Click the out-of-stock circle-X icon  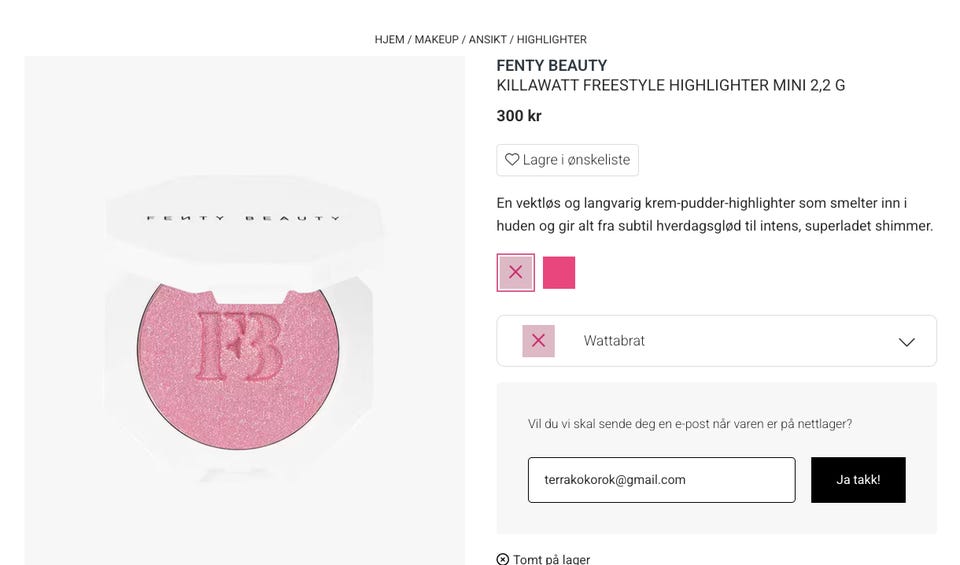(x=503, y=559)
